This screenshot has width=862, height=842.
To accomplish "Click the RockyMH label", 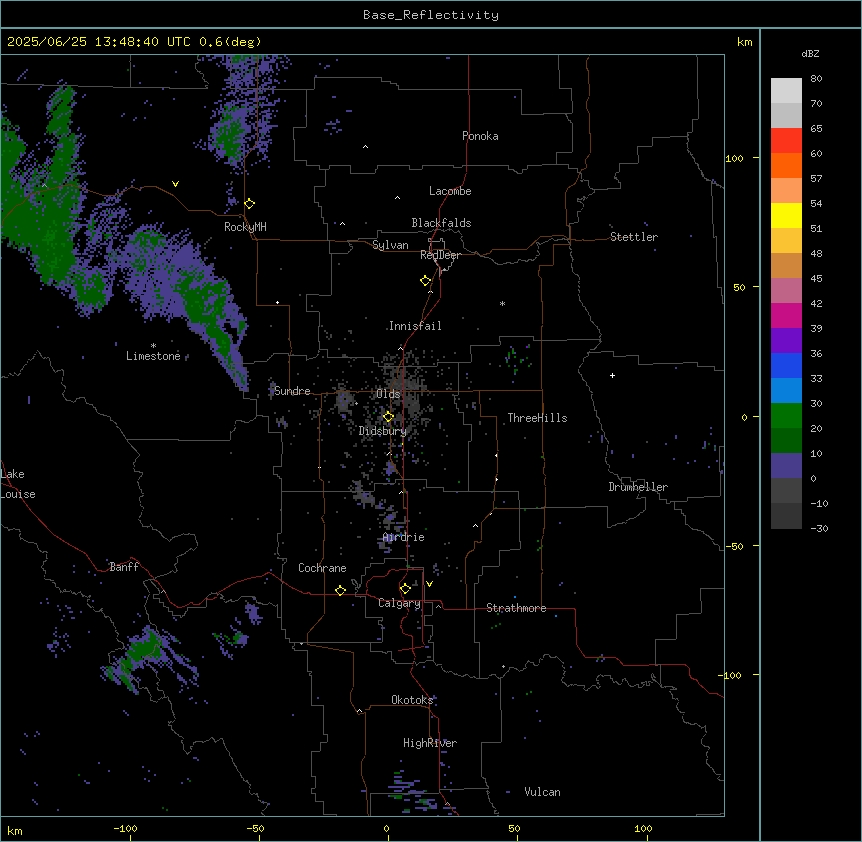I will point(245,227).
